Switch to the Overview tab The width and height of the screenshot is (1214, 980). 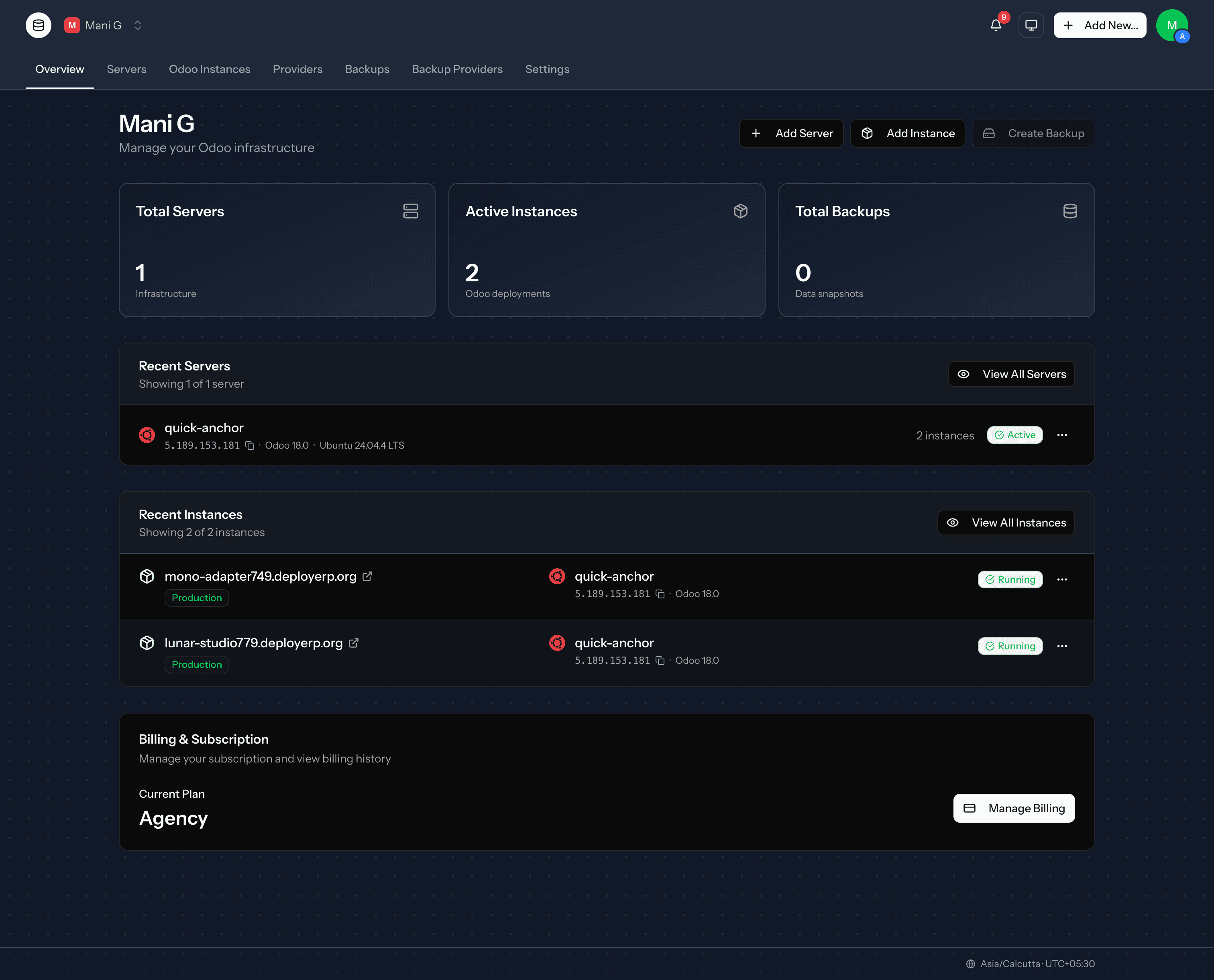[59, 69]
